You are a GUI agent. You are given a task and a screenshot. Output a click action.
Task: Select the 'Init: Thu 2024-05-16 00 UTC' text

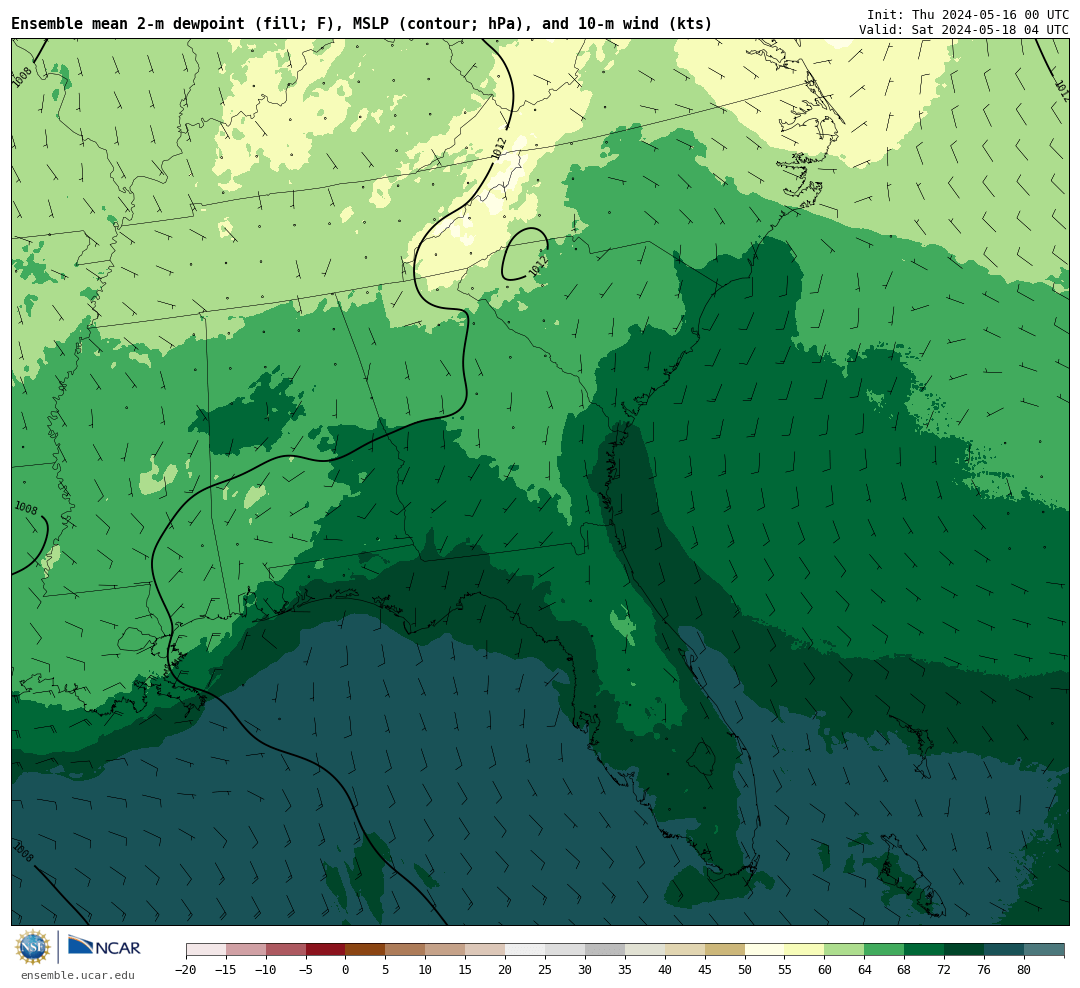point(968,14)
